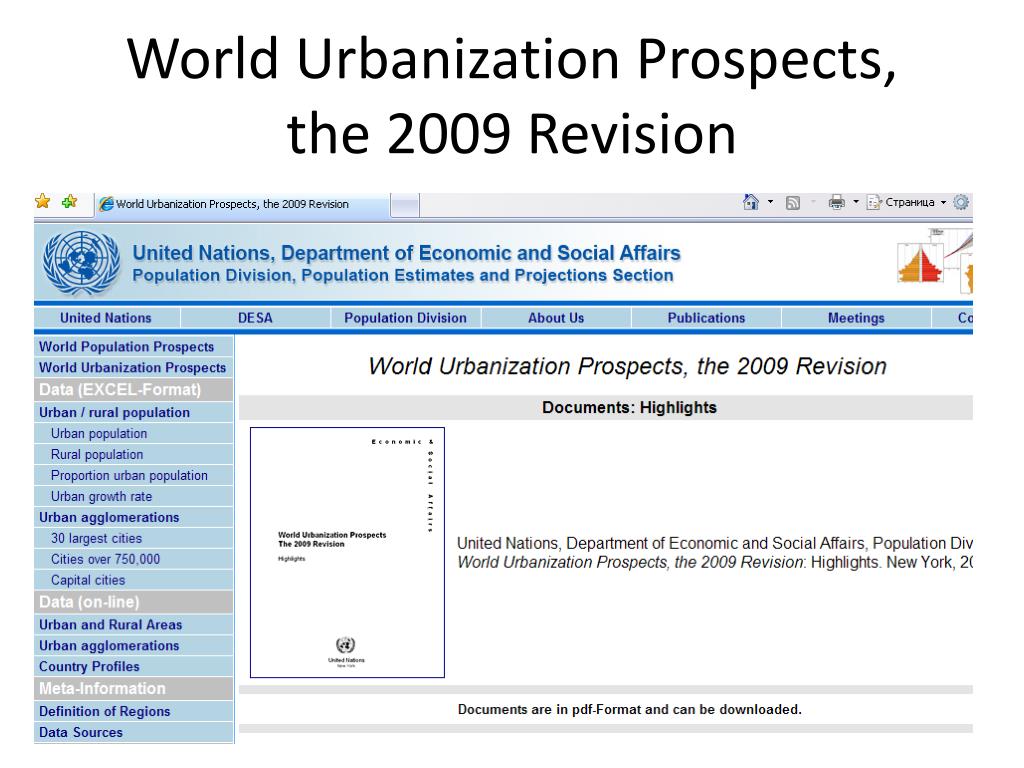Click the United Nations Department header title

point(406,253)
